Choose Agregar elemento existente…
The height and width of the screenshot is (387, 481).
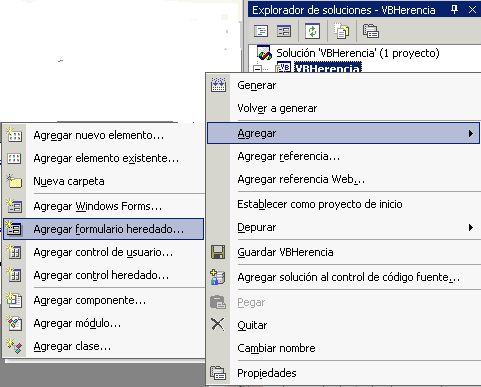[104, 158]
